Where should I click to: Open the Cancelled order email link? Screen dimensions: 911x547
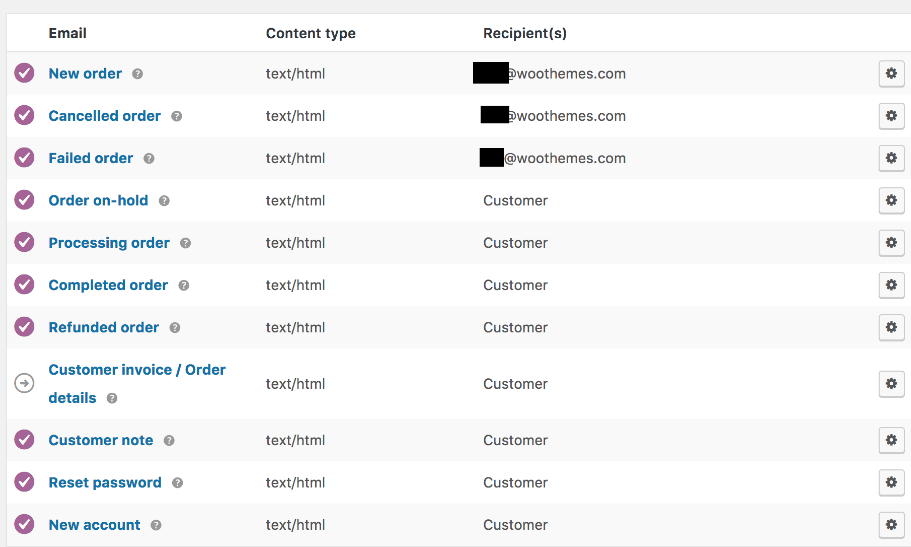[105, 116]
